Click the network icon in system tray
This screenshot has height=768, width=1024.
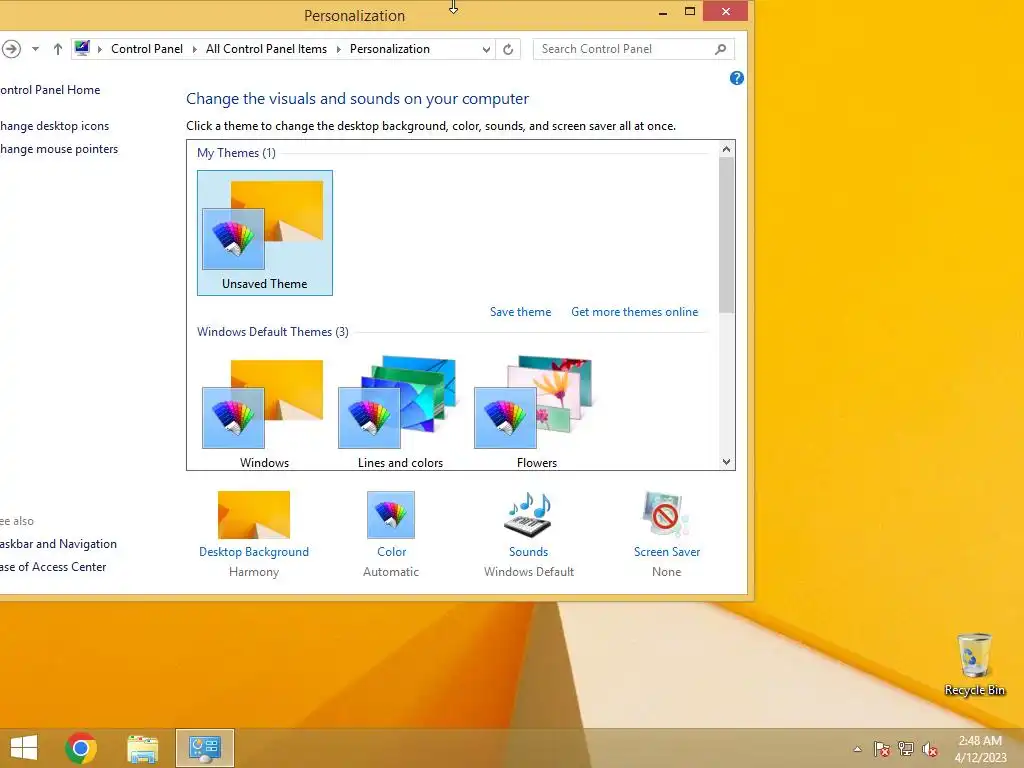pyautogui.click(x=906, y=749)
